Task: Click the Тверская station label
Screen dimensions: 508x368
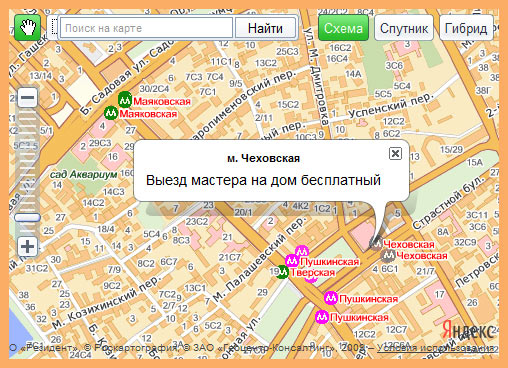Action: tap(312, 273)
